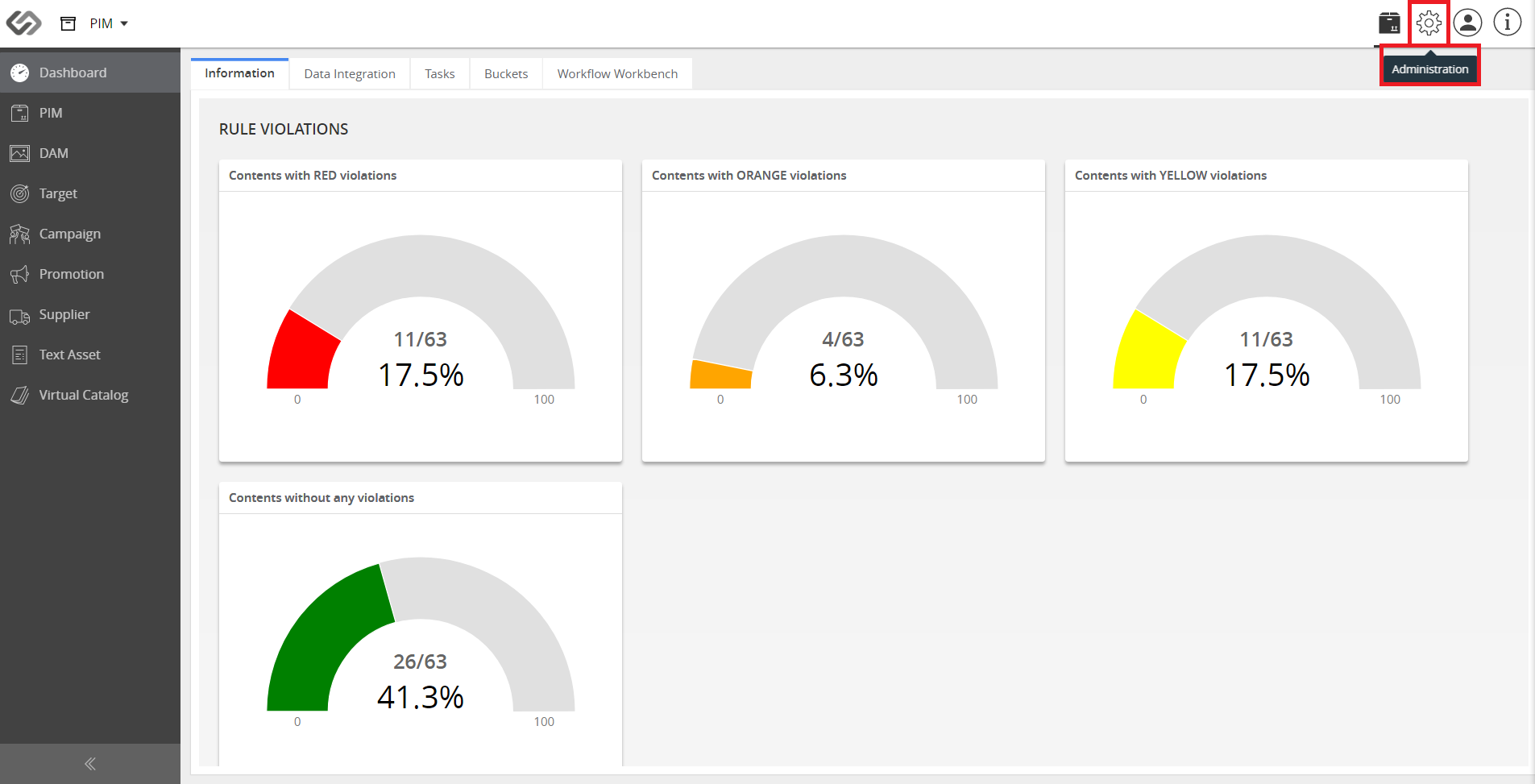Click the app logo in top-left corner

[23, 23]
